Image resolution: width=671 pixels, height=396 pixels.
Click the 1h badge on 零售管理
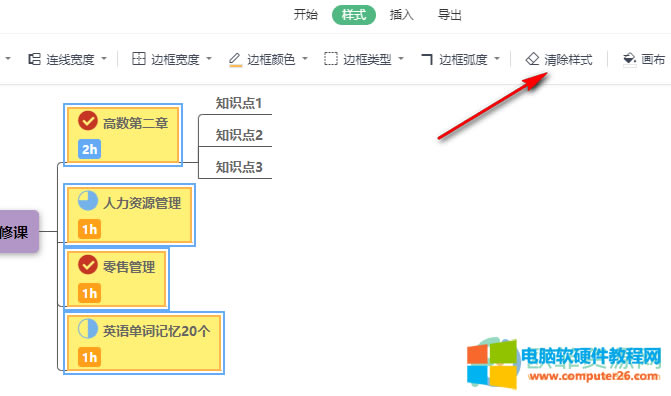89,293
